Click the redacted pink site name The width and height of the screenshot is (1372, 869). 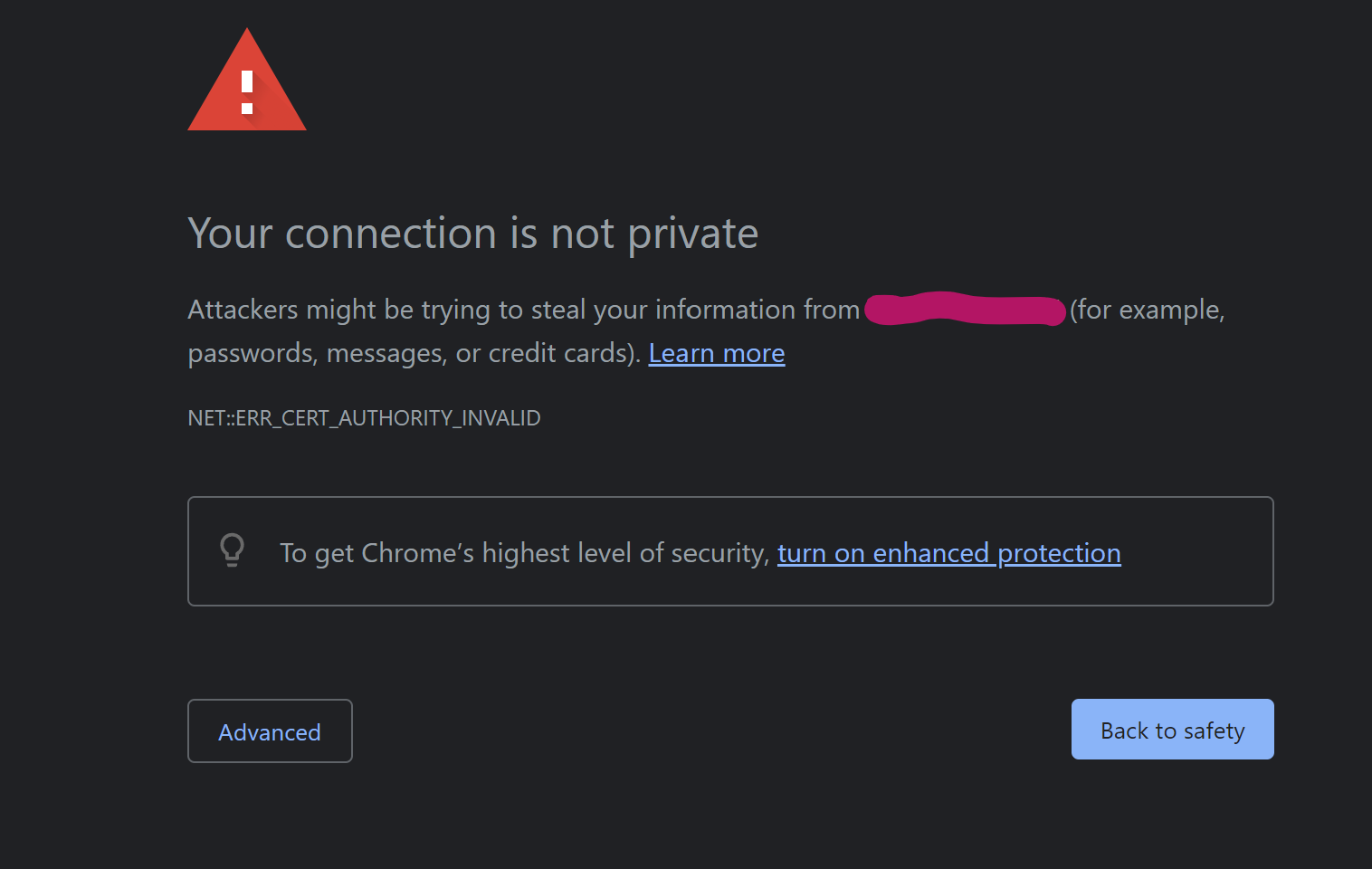pyautogui.click(x=964, y=310)
